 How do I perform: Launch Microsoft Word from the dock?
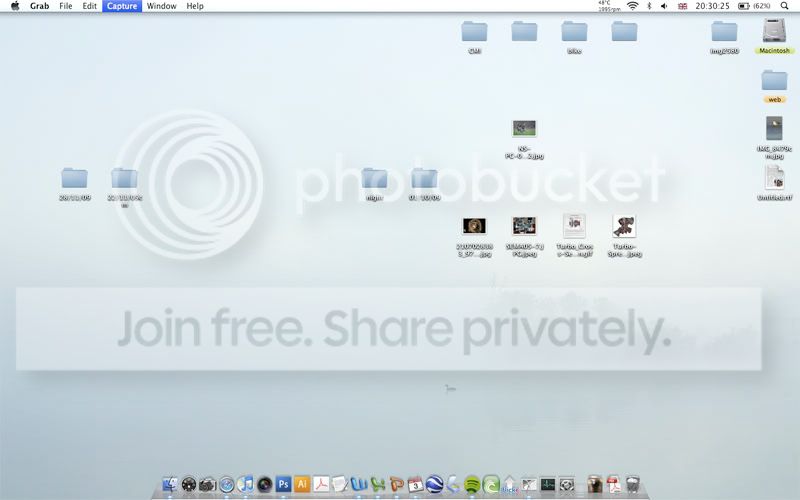pyautogui.click(x=359, y=484)
